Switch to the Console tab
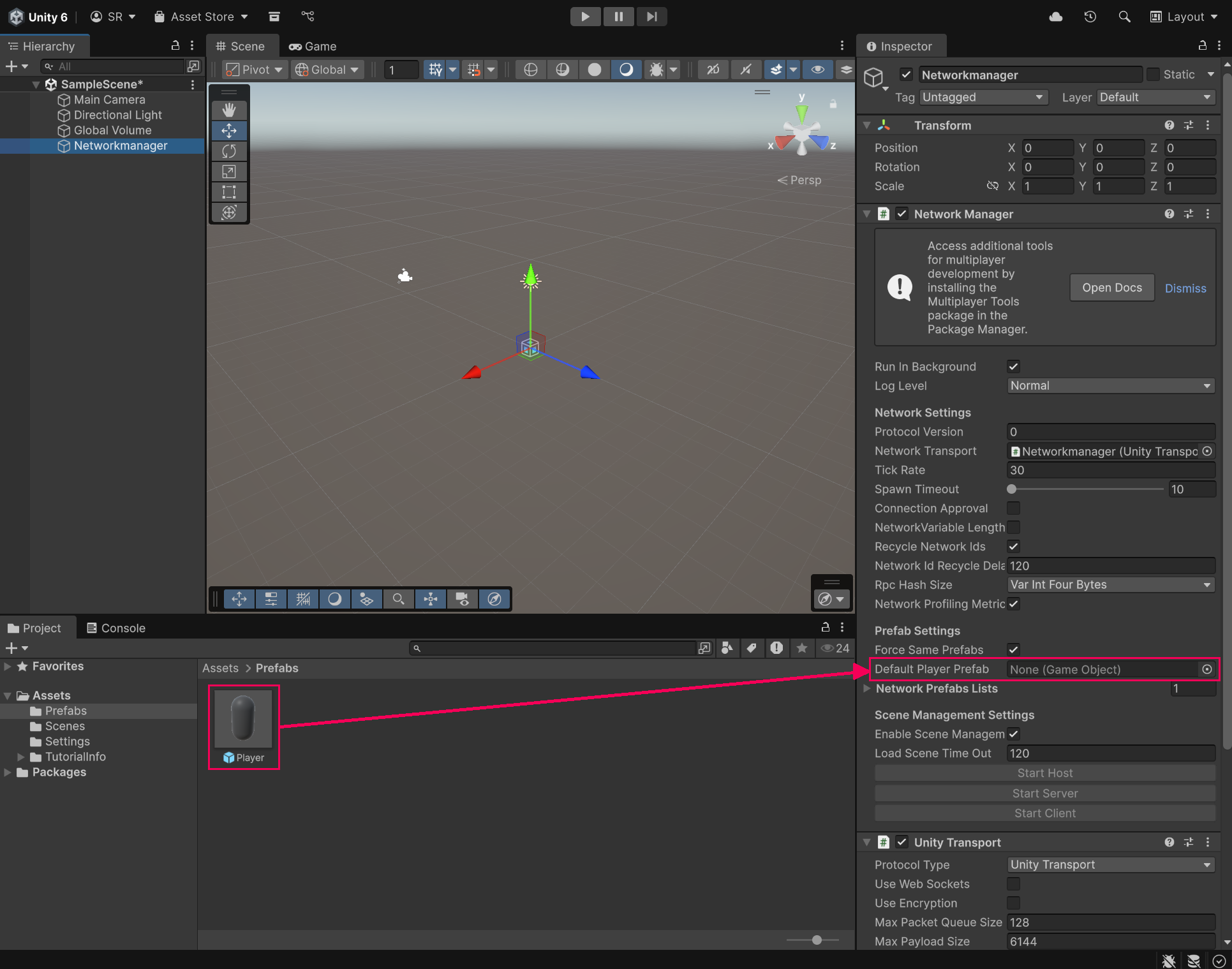1232x969 pixels. [x=116, y=628]
